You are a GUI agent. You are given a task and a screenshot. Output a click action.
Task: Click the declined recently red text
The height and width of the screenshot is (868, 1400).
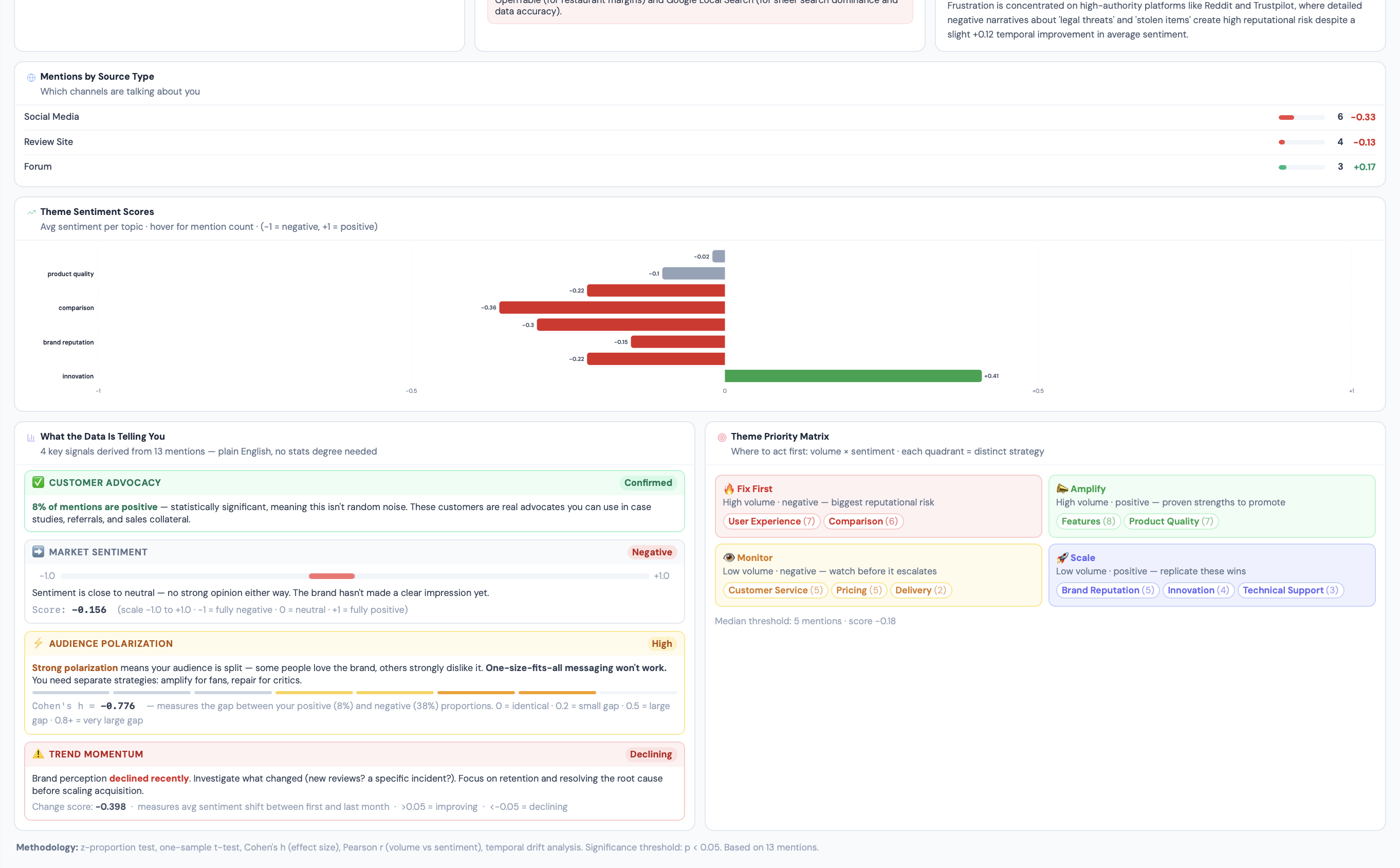click(149, 779)
